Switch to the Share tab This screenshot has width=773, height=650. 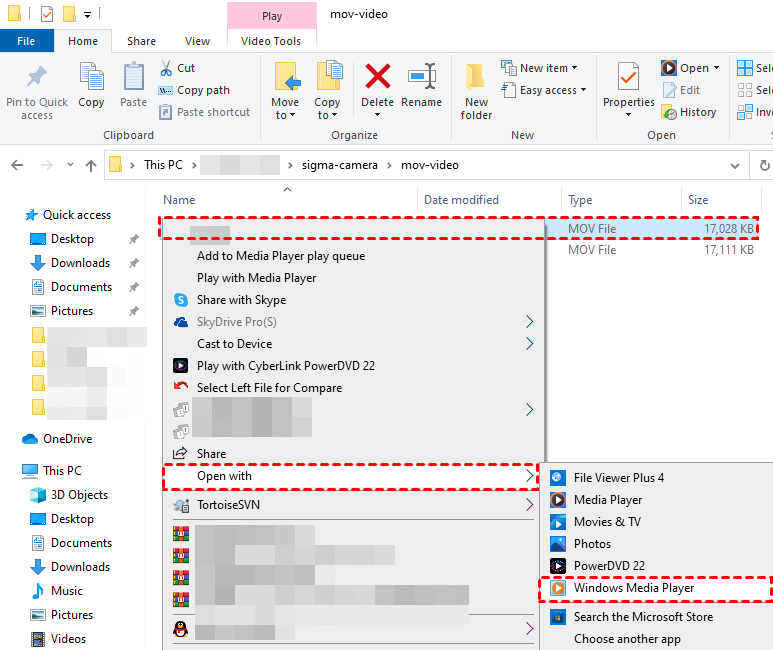point(141,41)
